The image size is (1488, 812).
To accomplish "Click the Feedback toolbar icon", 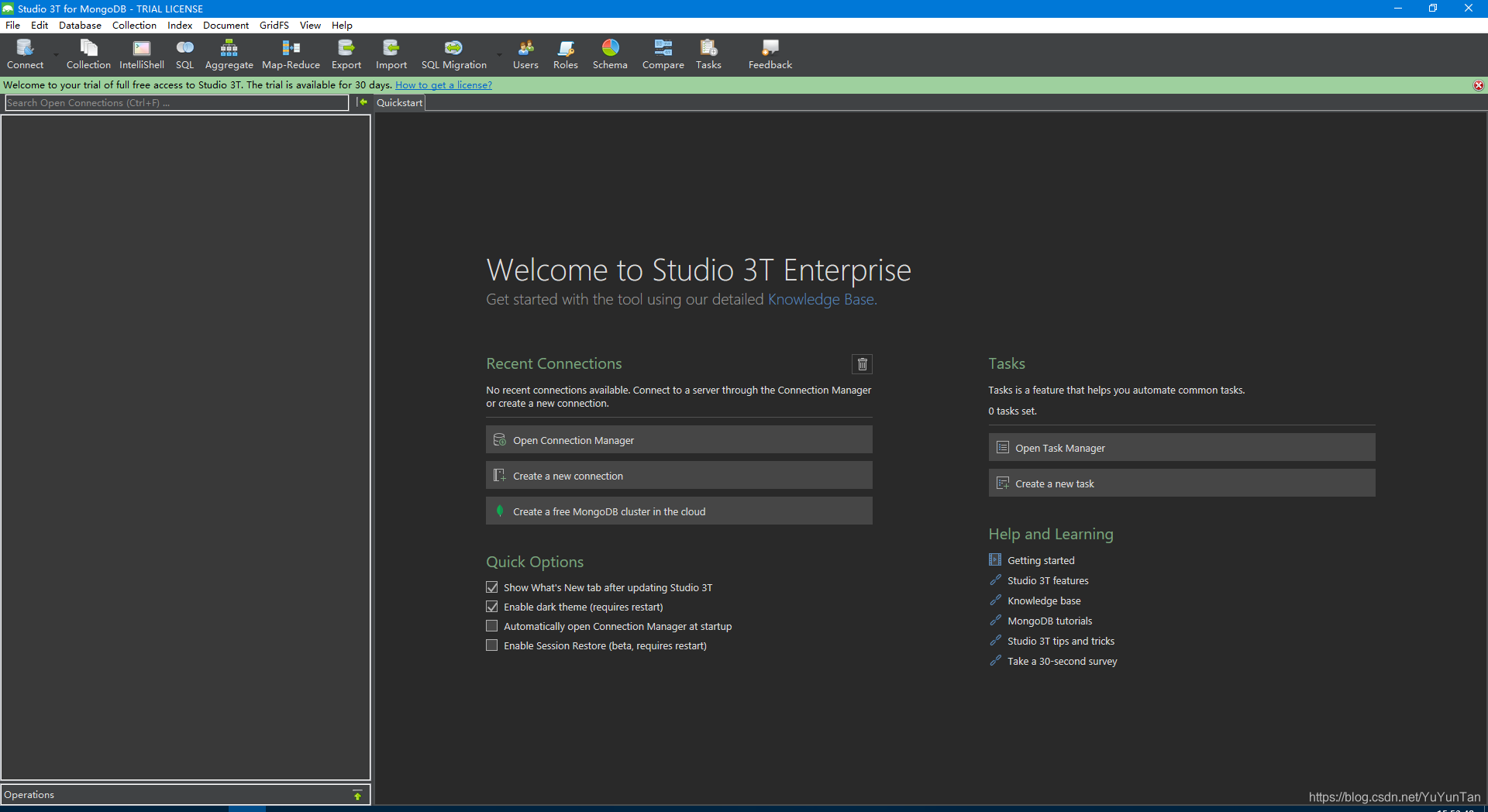I will point(770,54).
